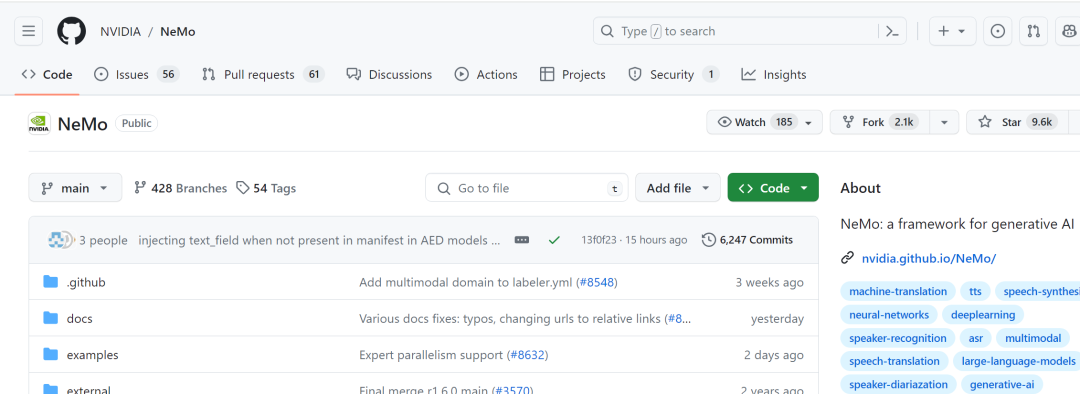1080x394 pixels.
Task: Select the tts topic tag
Action: pyautogui.click(x=975, y=291)
